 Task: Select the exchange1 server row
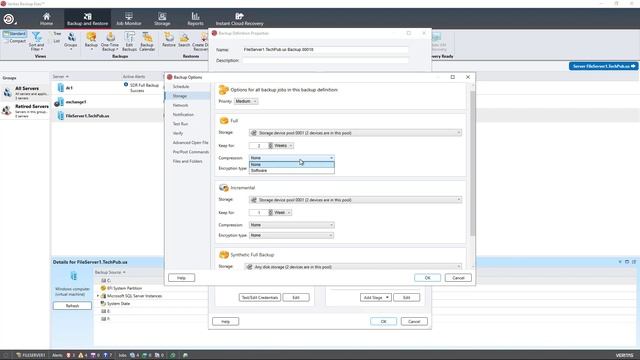(x=108, y=102)
